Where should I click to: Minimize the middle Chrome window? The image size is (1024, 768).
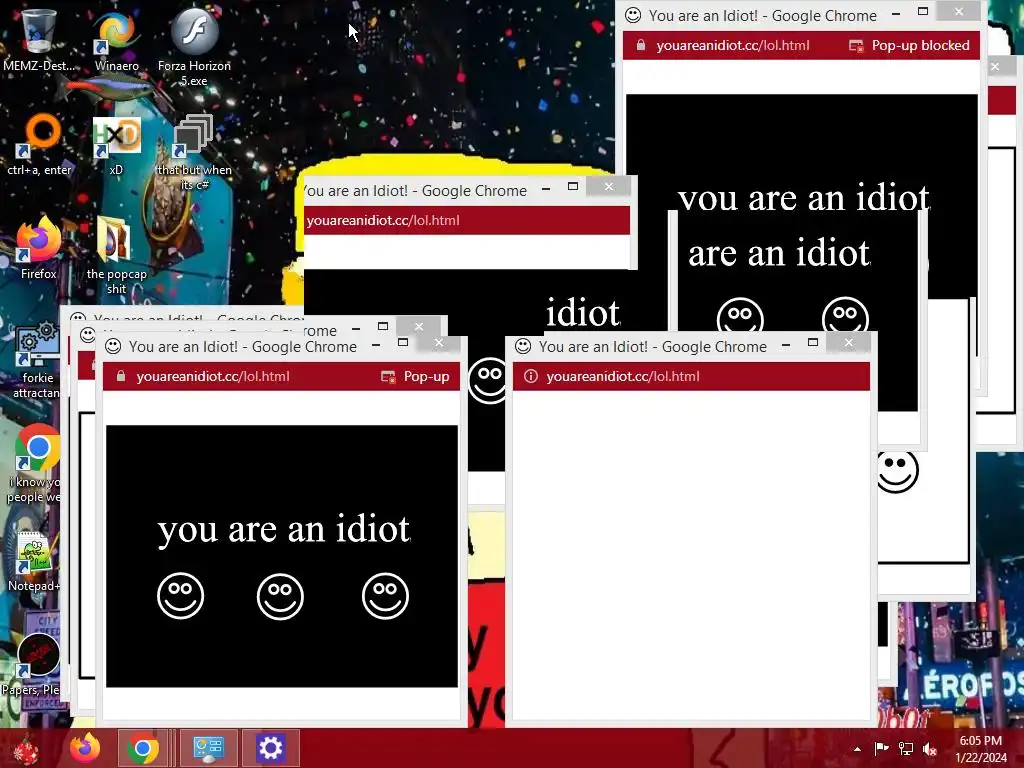[x=546, y=189]
